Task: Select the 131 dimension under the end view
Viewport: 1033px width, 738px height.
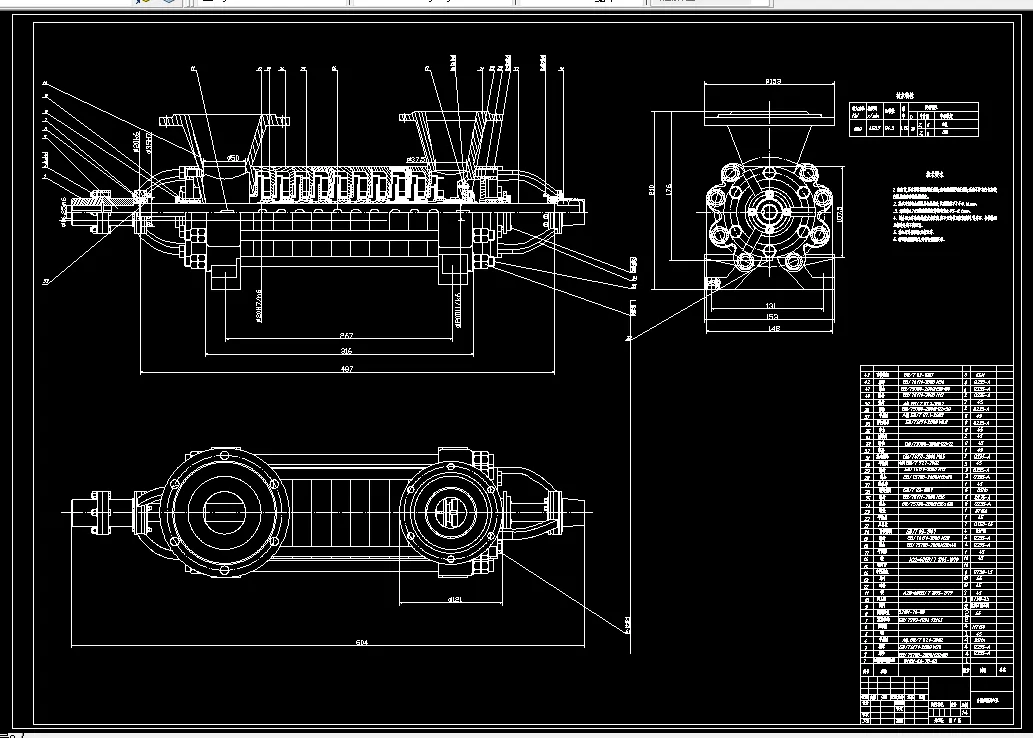Action: pyautogui.click(x=771, y=306)
